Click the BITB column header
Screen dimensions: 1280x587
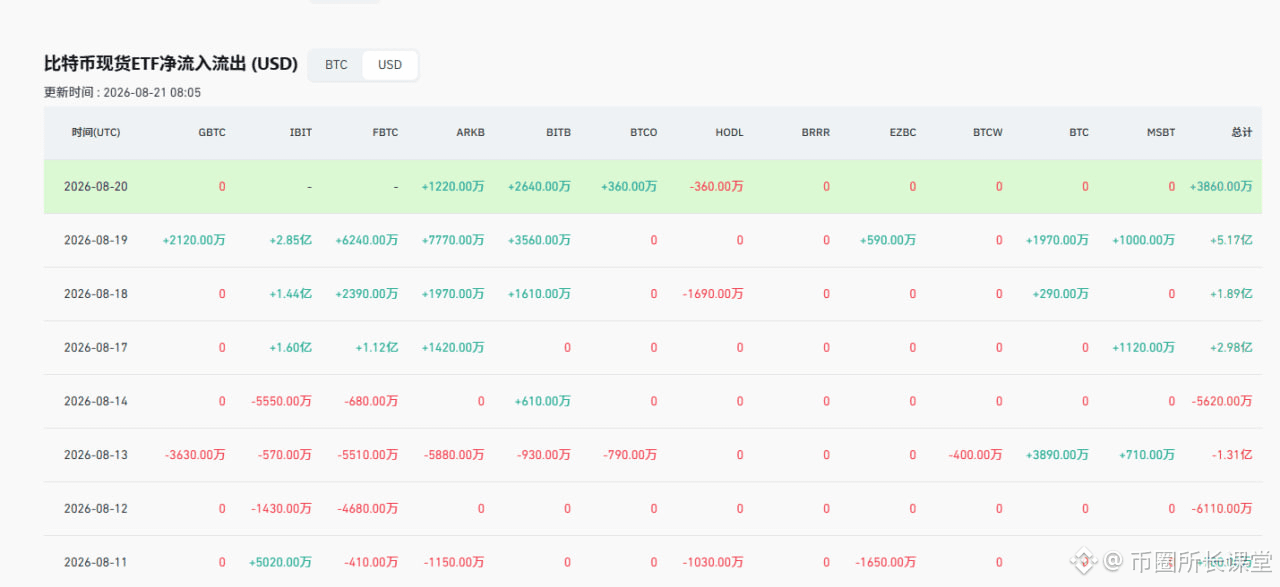pyautogui.click(x=559, y=133)
